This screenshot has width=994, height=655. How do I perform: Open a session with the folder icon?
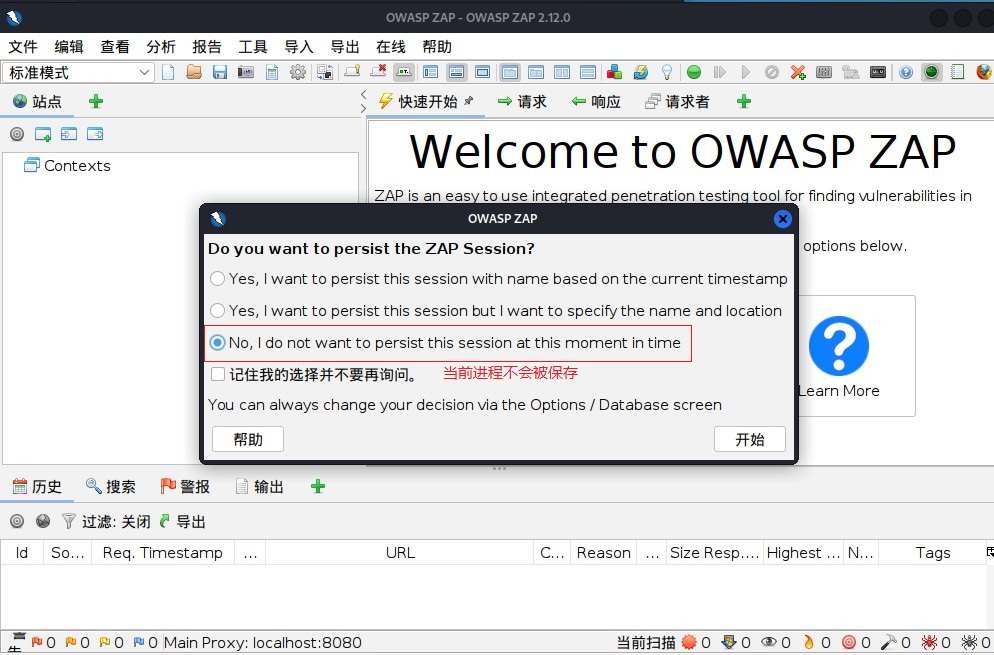[194, 72]
